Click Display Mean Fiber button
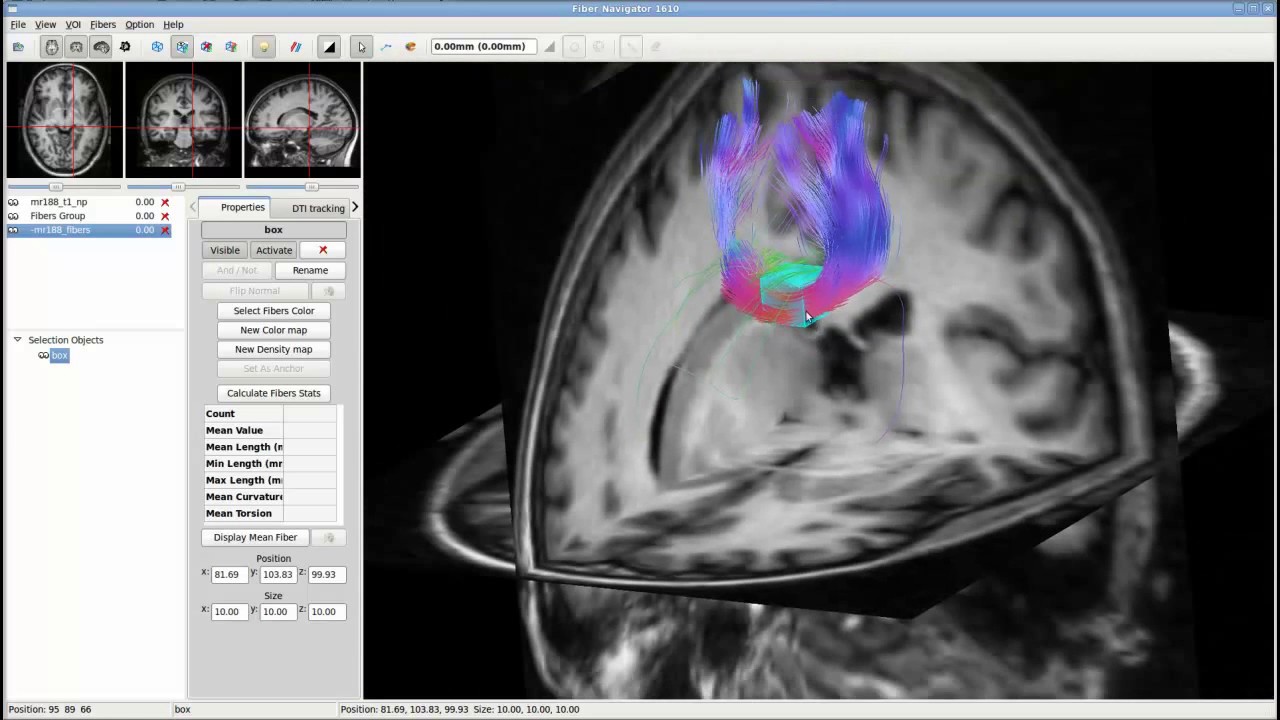 point(255,537)
